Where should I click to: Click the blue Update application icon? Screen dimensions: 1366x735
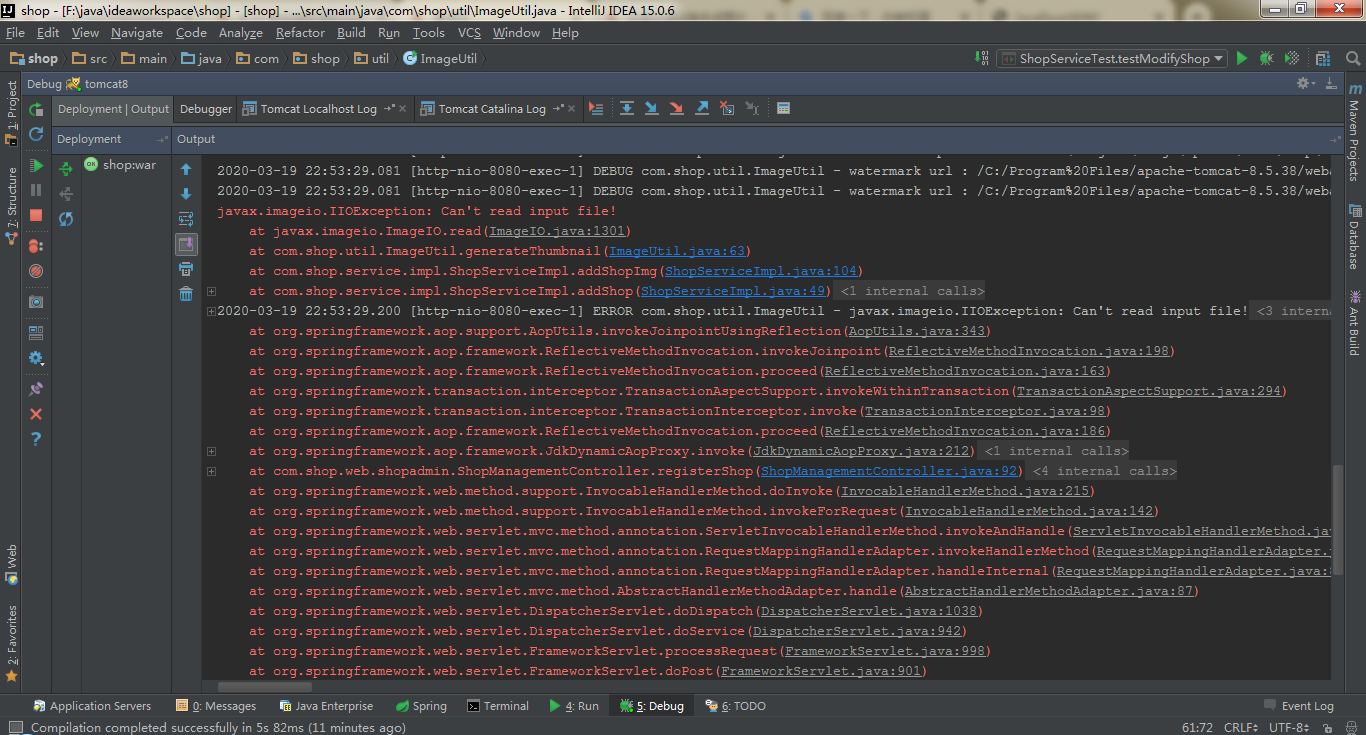[x=36, y=134]
